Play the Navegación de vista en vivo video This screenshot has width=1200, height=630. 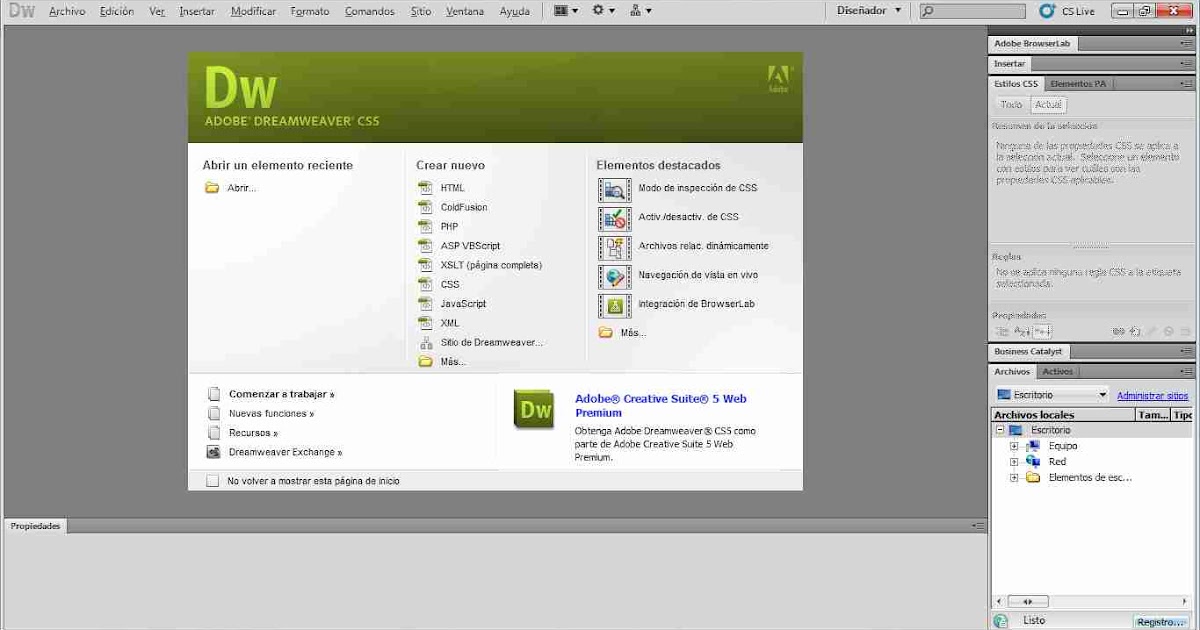click(x=615, y=275)
